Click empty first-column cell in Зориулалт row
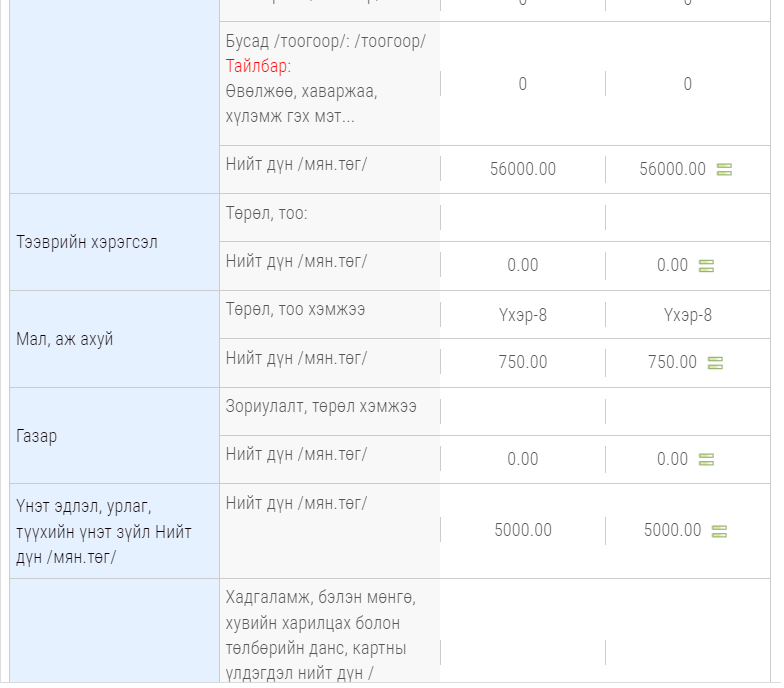 522,411
